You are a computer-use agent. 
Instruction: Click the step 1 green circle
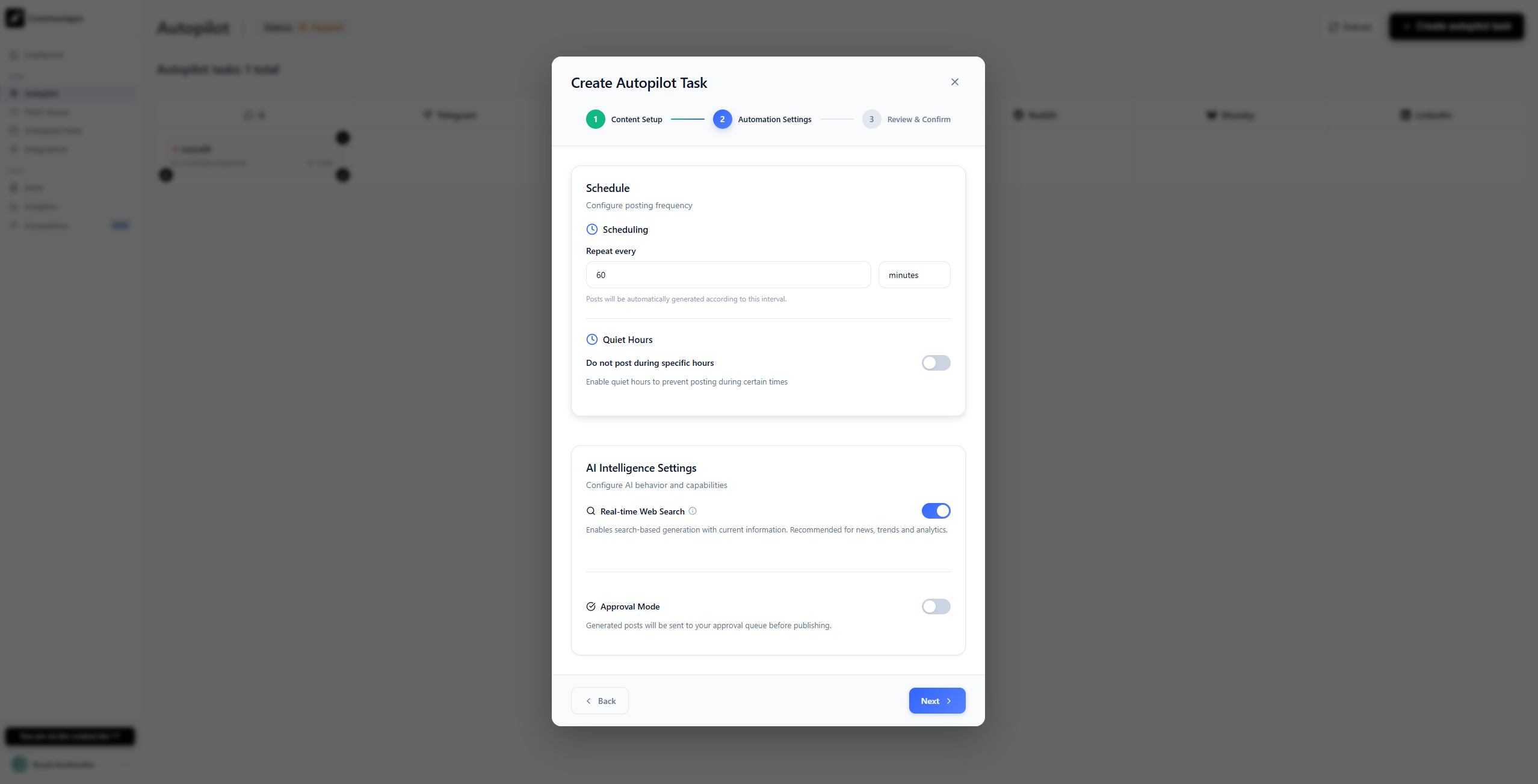pyautogui.click(x=596, y=119)
